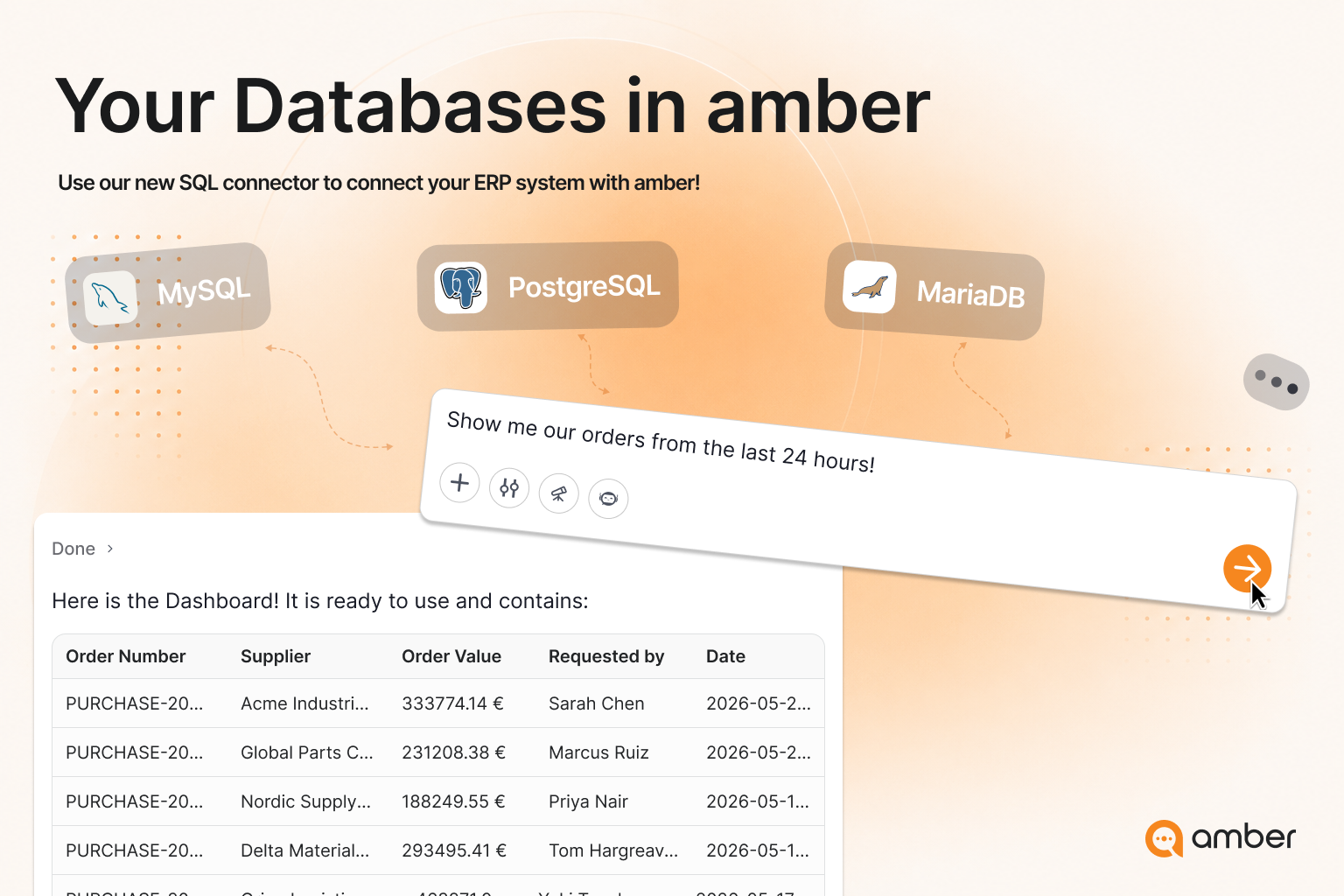Click the PostgreSQL elephant logo

point(461,287)
